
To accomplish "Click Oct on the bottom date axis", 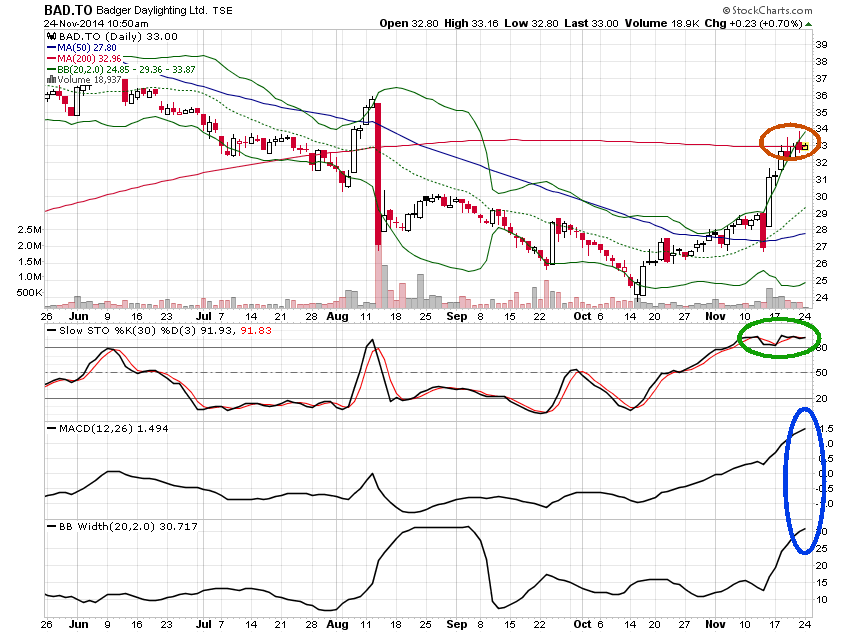I will [582, 624].
